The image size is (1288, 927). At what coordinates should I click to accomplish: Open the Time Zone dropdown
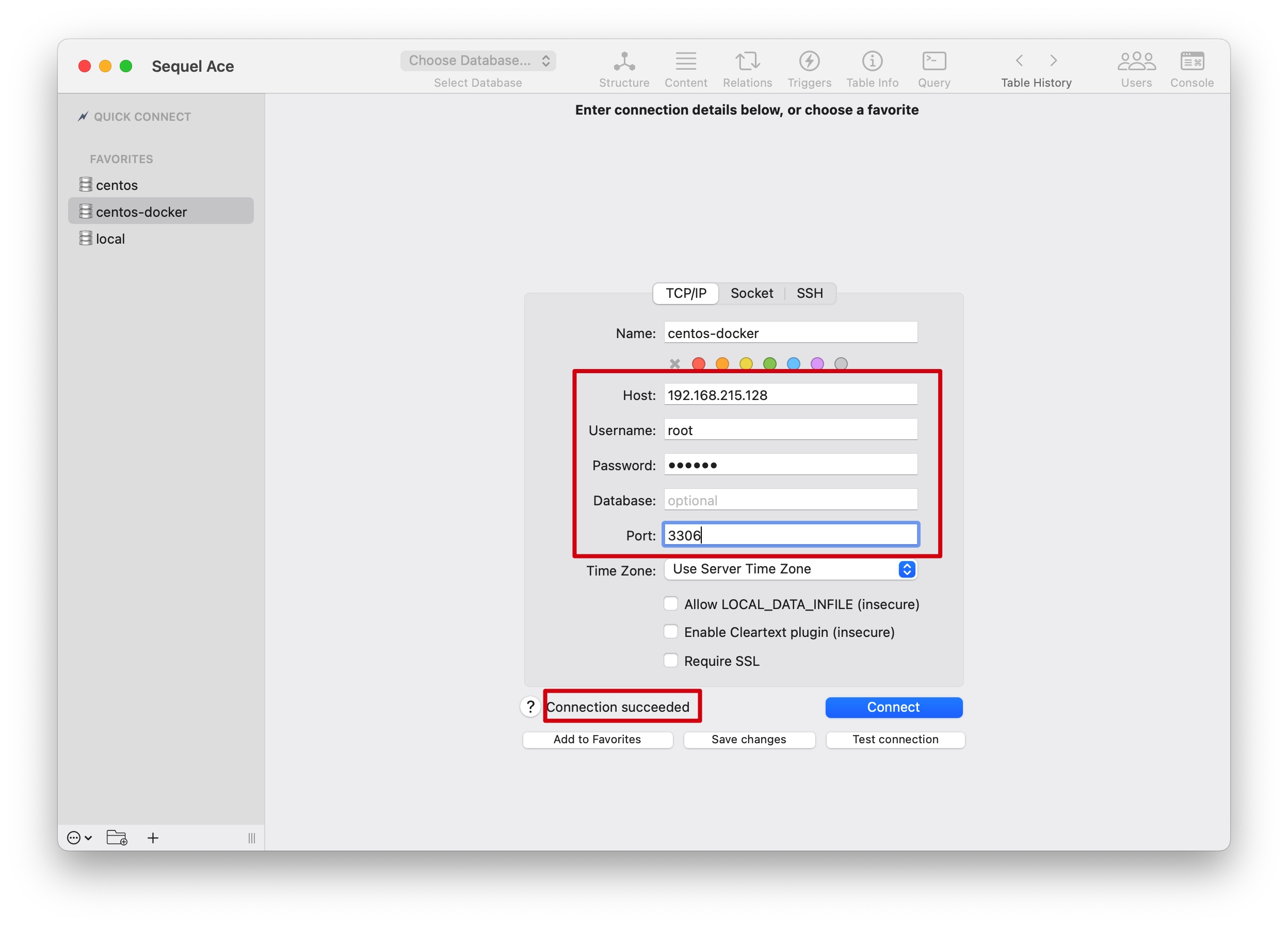(791, 569)
